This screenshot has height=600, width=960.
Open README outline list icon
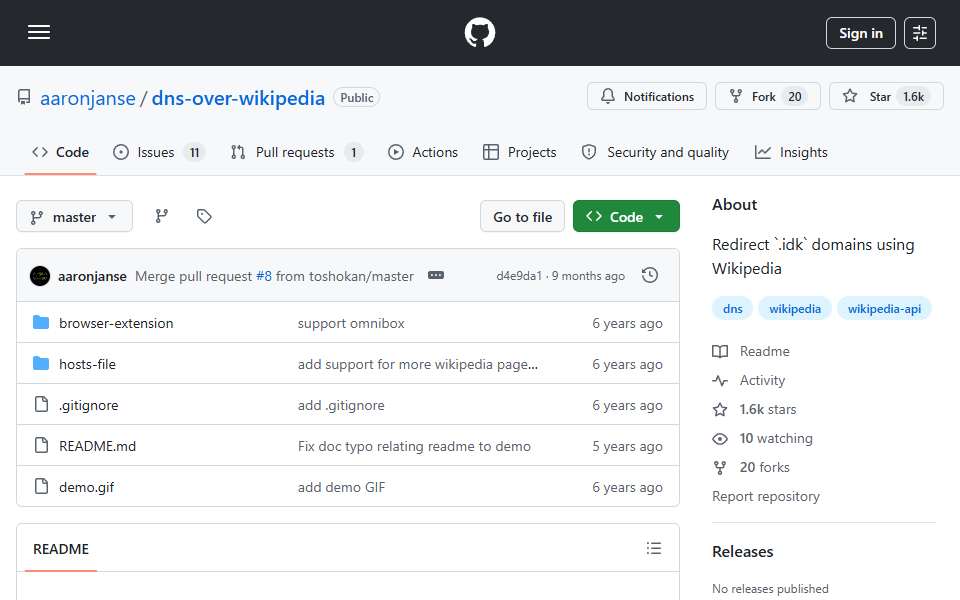point(653,548)
